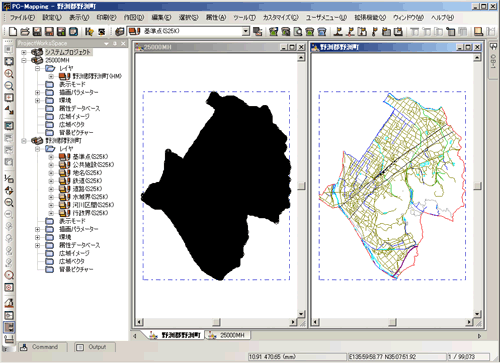Click the E/N coordinates readout in status bar
Viewport: 500px width, 363px height.
[x=396, y=357]
